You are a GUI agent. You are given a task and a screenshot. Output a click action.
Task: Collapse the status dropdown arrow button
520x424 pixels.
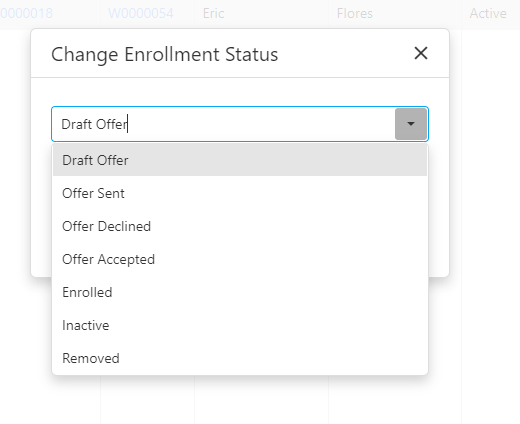point(411,124)
